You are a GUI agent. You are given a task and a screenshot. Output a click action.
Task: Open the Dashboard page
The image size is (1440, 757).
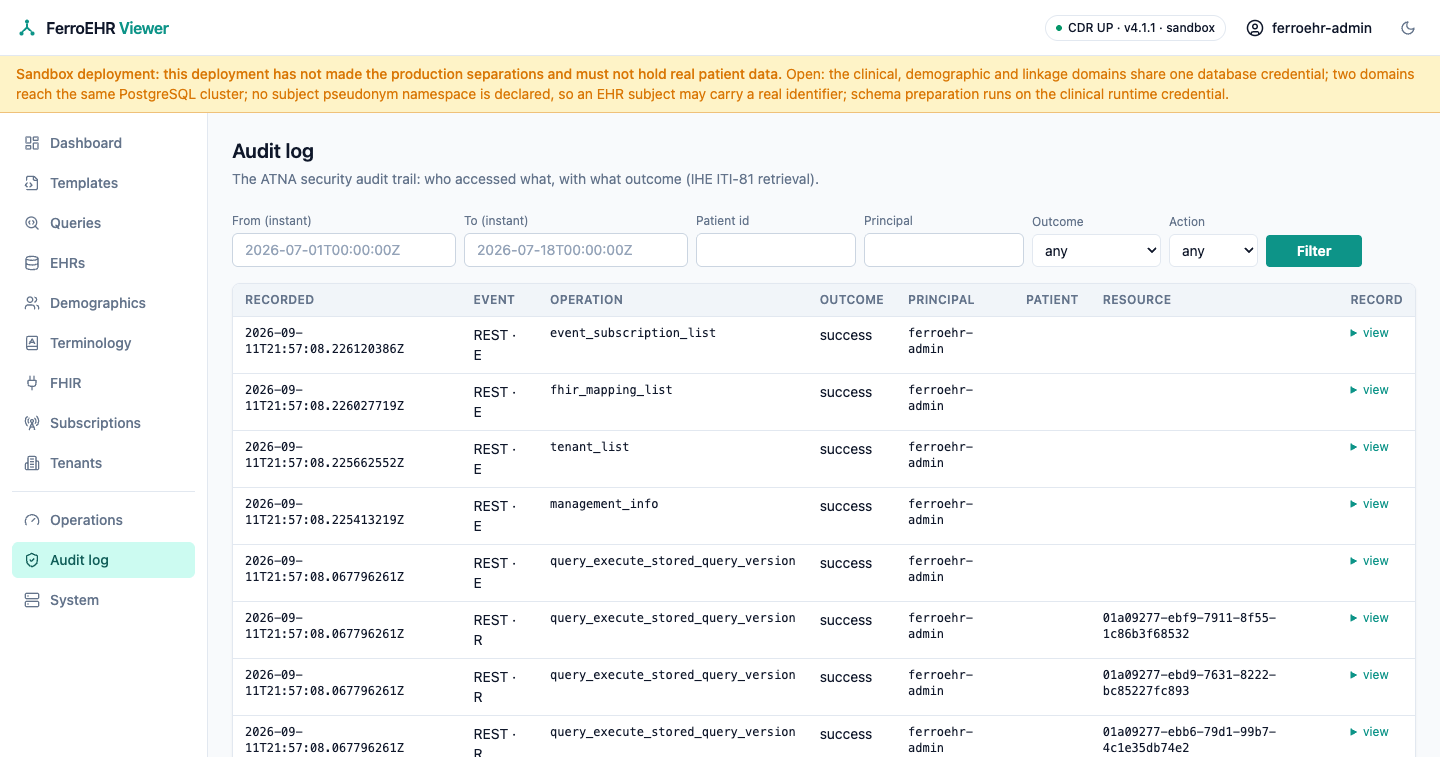103,143
